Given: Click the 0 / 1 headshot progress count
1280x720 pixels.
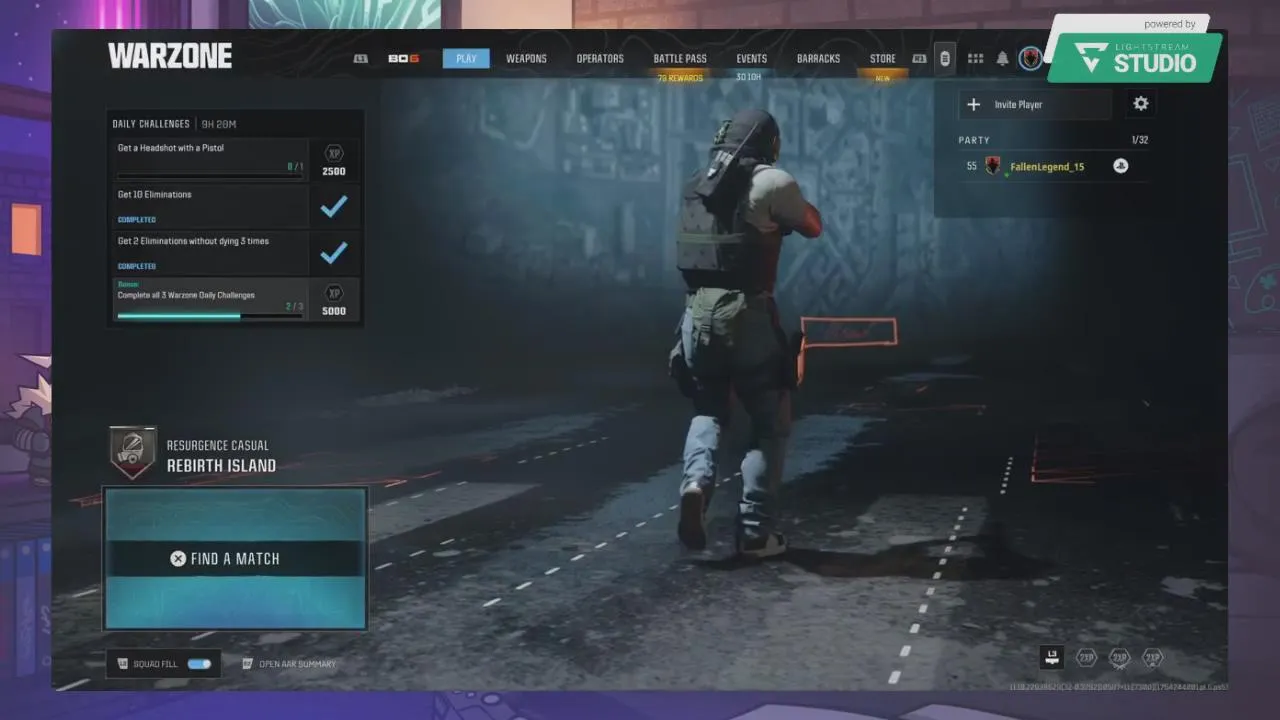Looking at the screenshot, I should click(x=295, y=167).
